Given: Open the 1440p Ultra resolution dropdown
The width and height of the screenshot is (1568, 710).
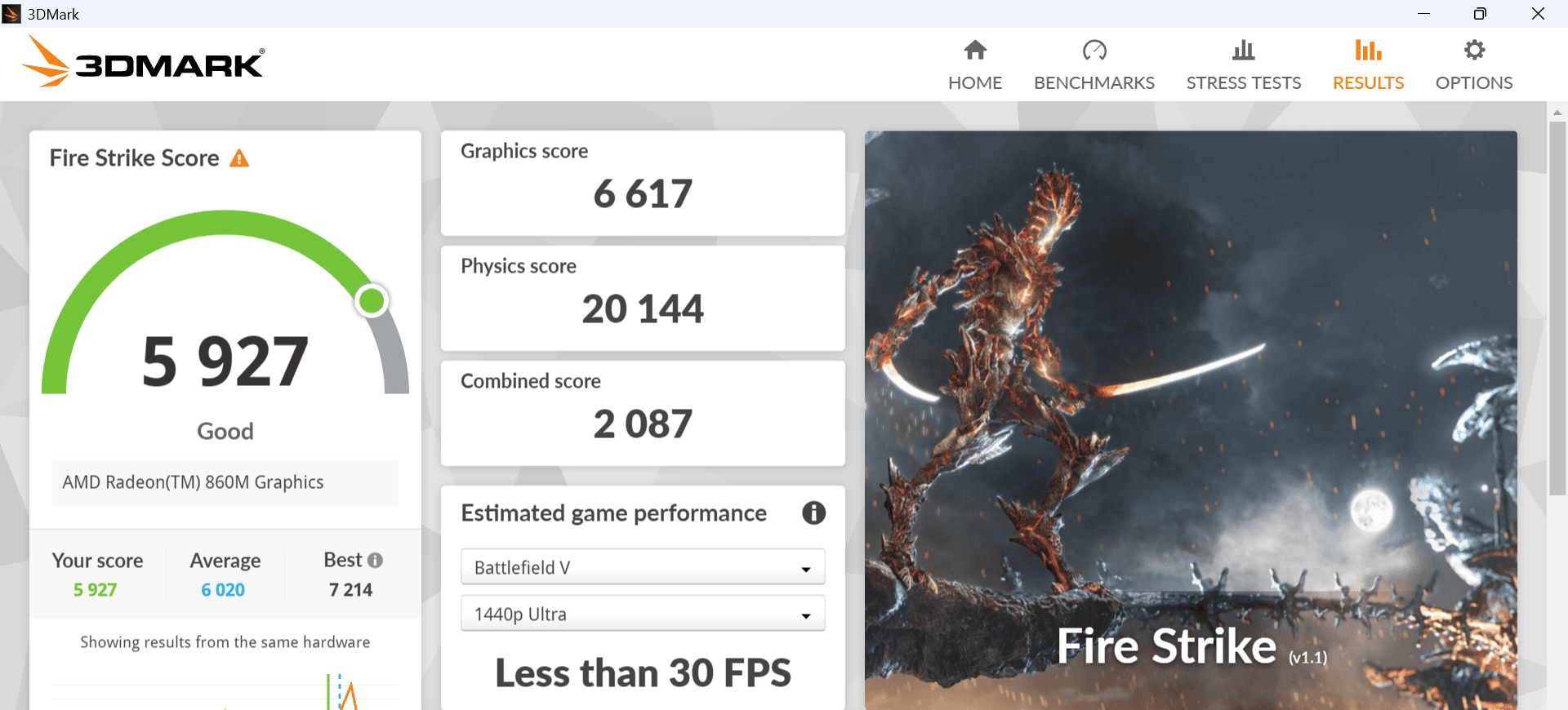Looking at the screenshot, I should click(643, 614).
